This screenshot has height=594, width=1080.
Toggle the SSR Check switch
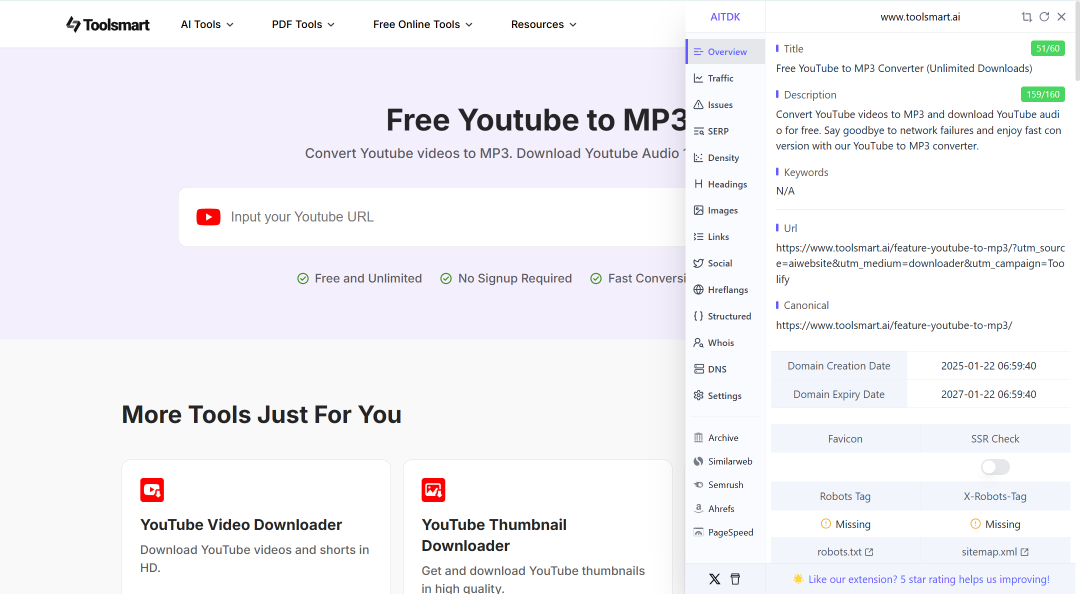[995, 467]
